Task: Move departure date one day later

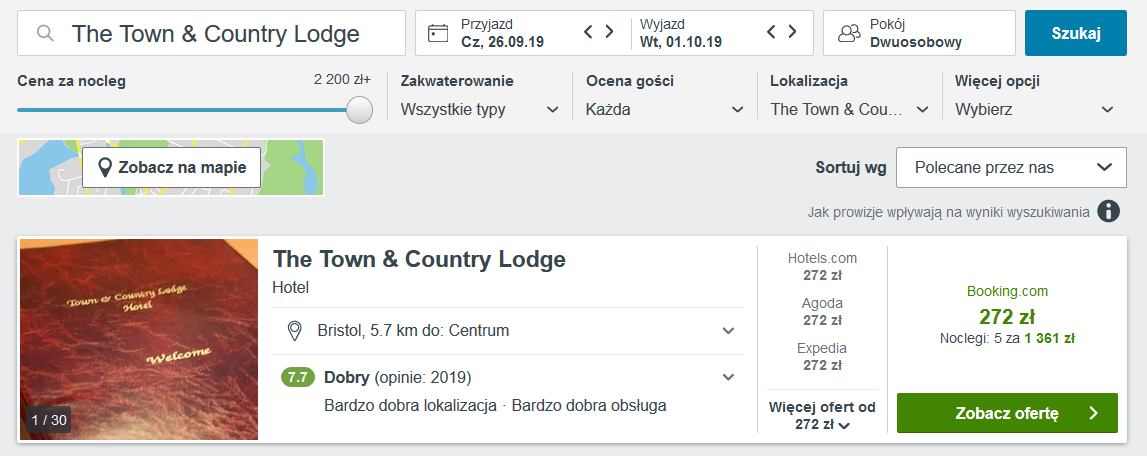Action: (792, 31)
